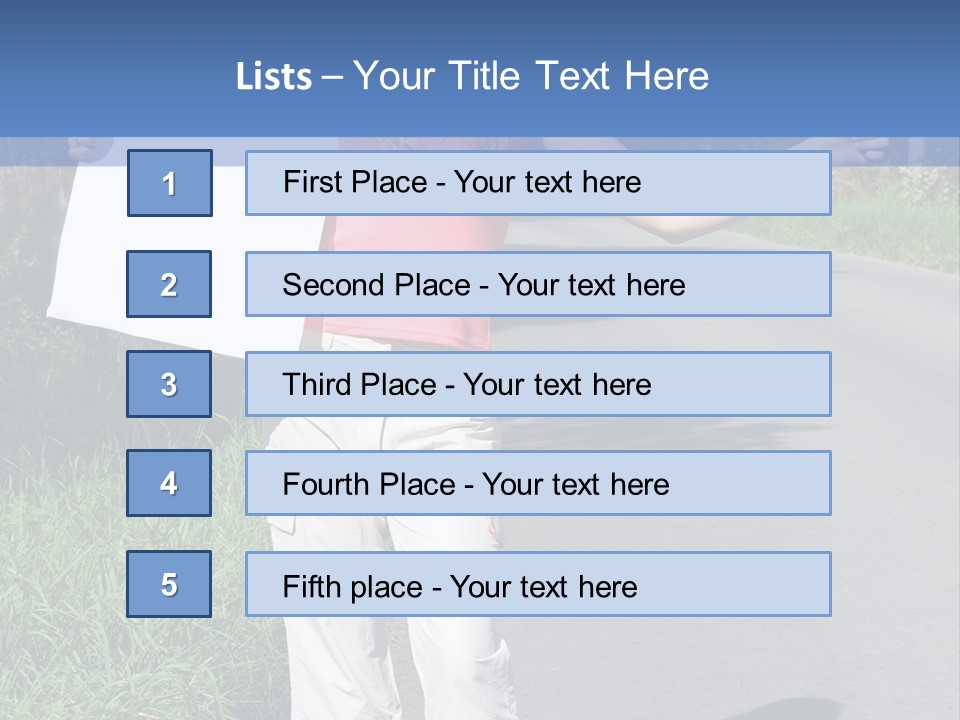Click the number 3 square

(169, 384)
